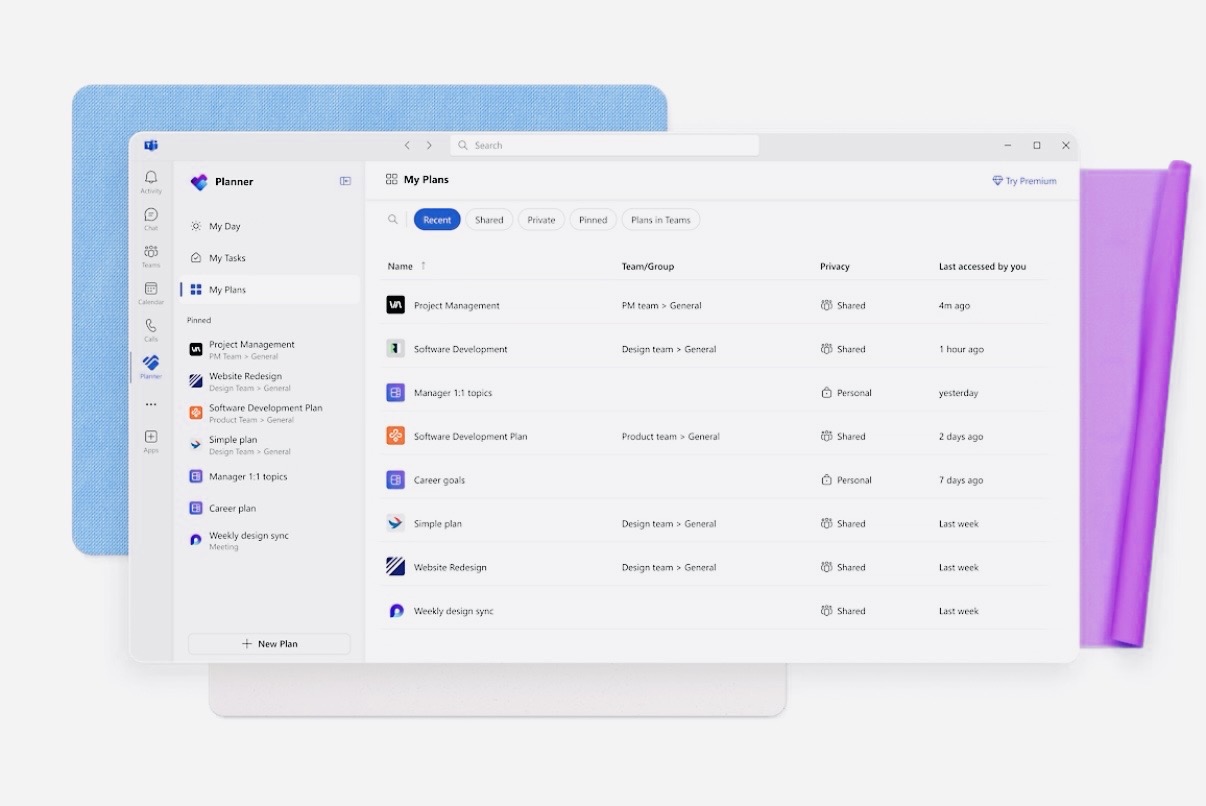Viewport: 1206px width, 806px height.
Task: Select the Pinned filter
Action: pyautogui.click(x=593, y=220)
